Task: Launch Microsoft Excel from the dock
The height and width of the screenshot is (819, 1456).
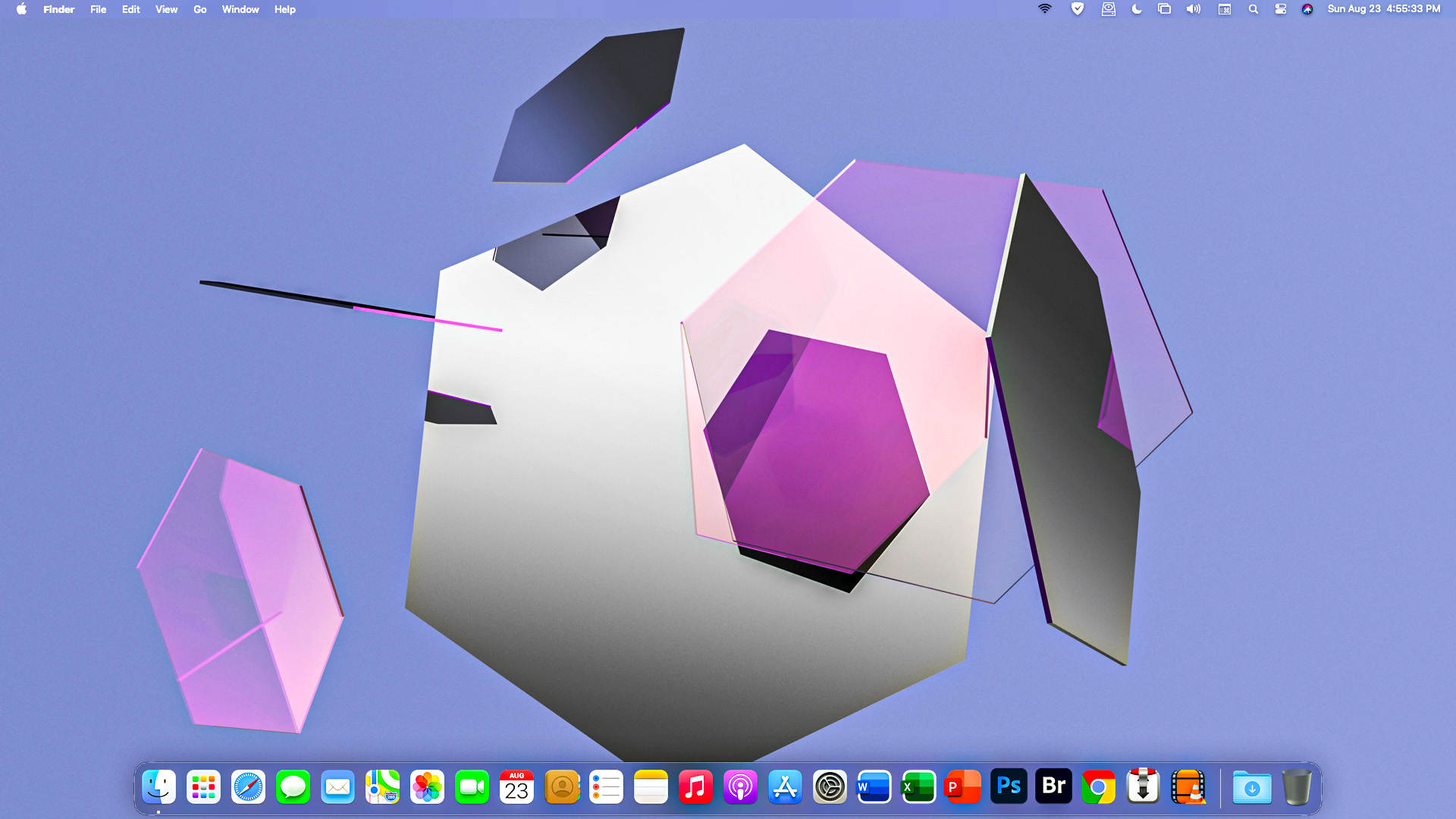Action: (x=918, y=787)
